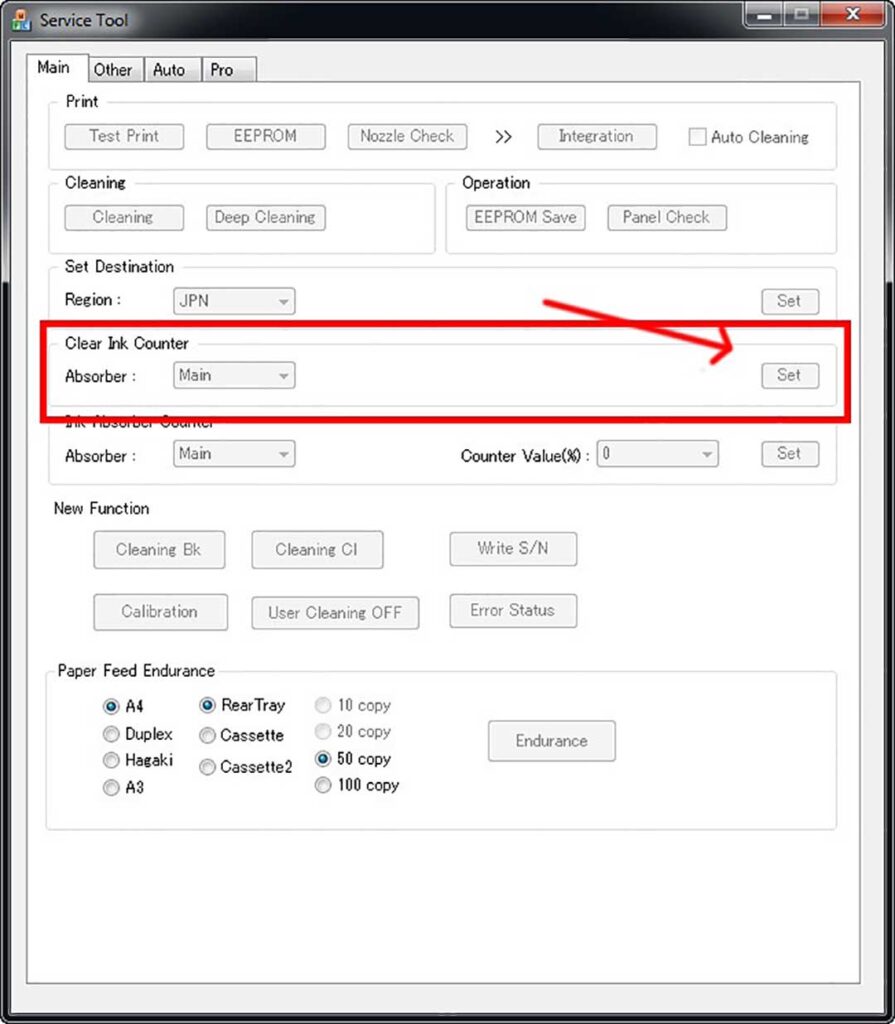
Task: Start Deep Cleaning
Action: pos(265,217)
